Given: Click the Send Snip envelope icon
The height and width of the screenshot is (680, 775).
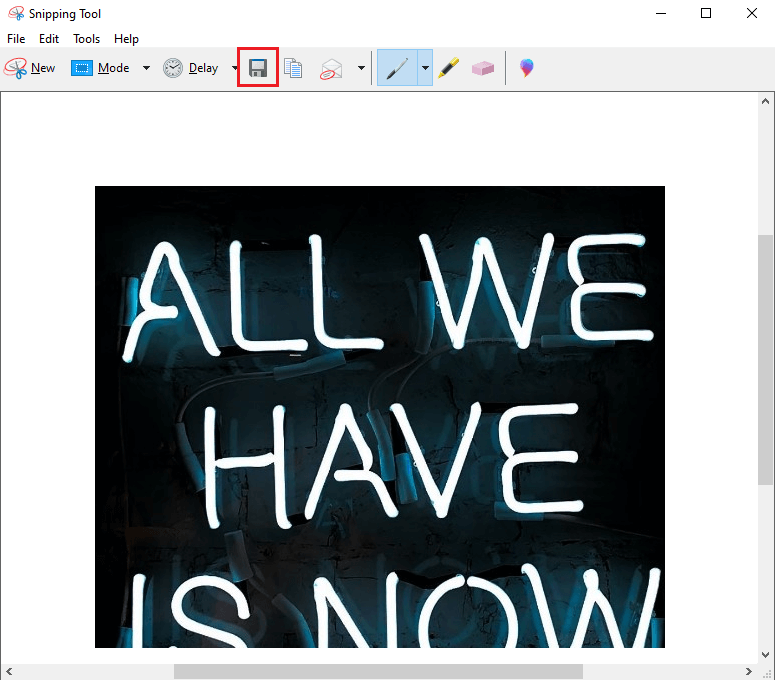Looking at the screenshot, I should 331,69.
